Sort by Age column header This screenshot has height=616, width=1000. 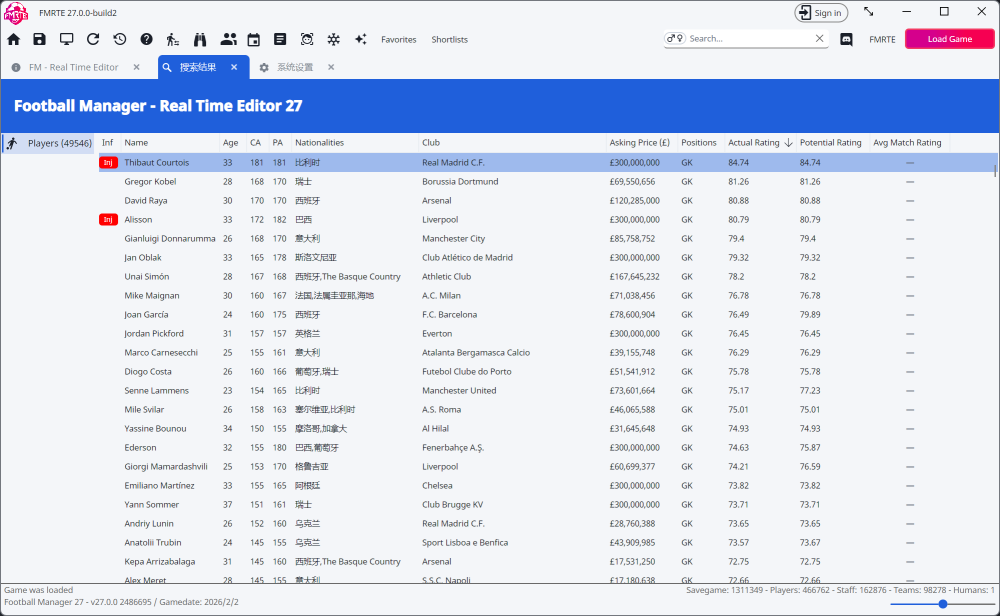point(231,143)
